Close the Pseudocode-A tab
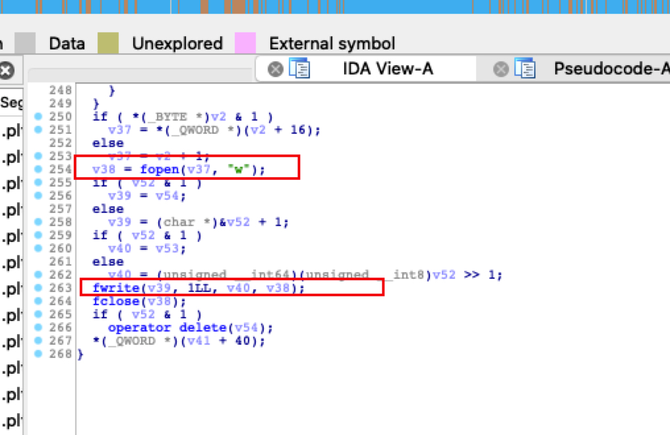 499,69
